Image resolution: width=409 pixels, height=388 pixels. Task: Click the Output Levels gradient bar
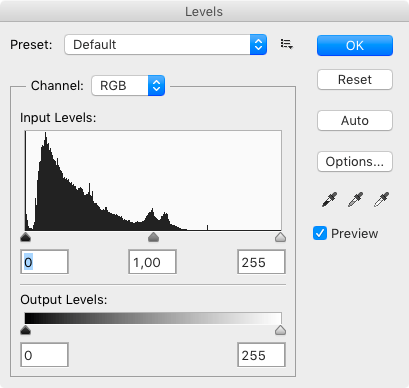click(153, 318)
